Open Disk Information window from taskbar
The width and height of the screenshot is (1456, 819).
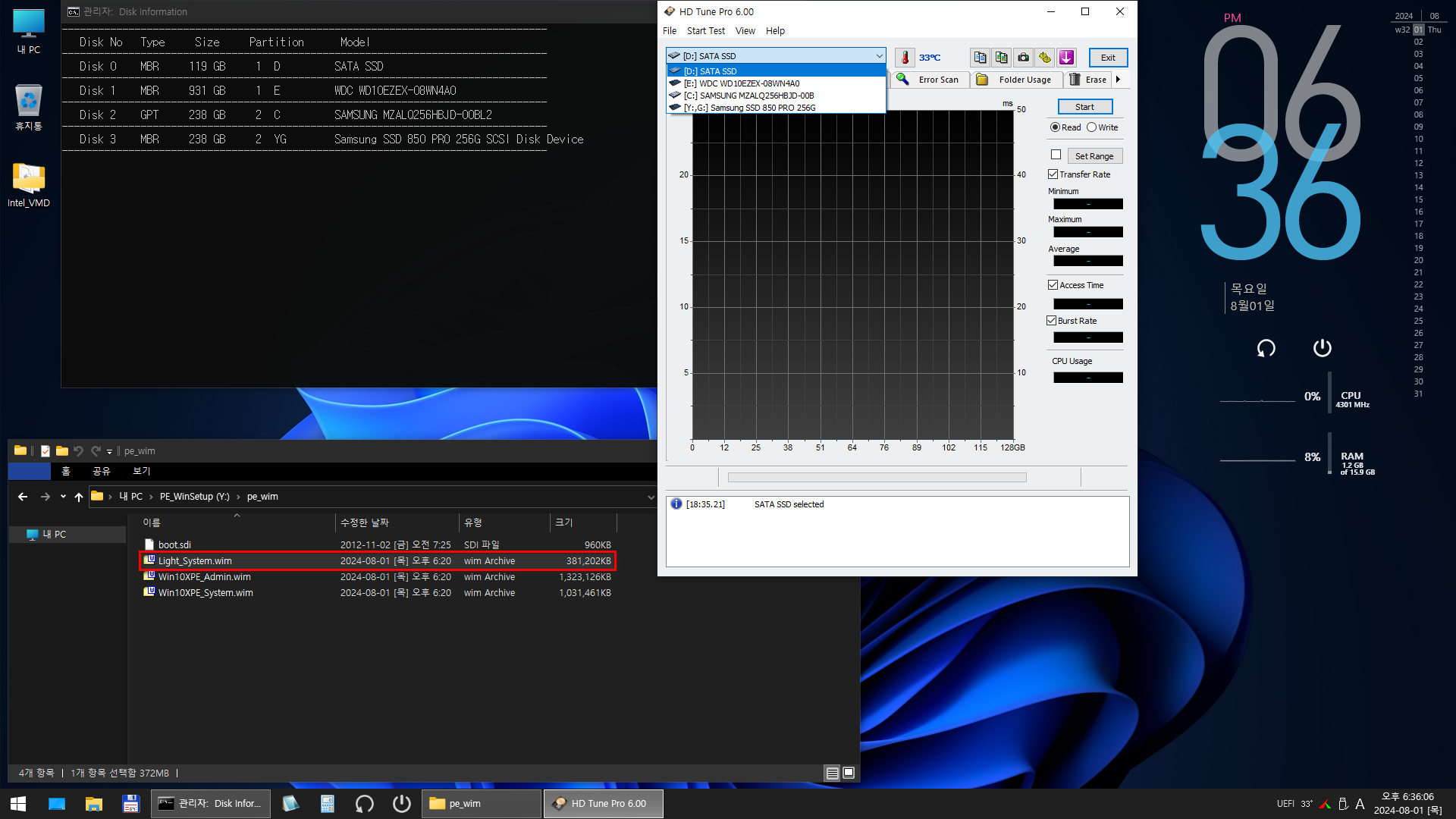[211, 804]
